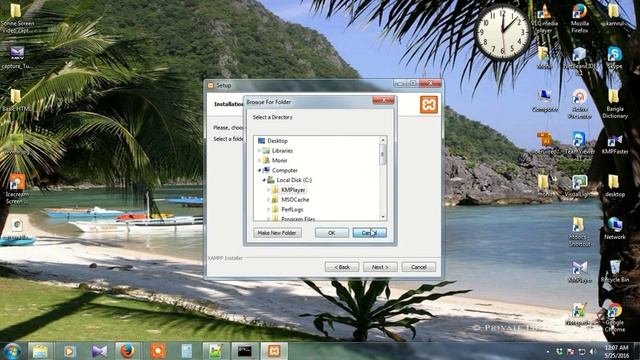Select the KMPlayer folder
Screen dimensions: 640x360
[293, 190]
